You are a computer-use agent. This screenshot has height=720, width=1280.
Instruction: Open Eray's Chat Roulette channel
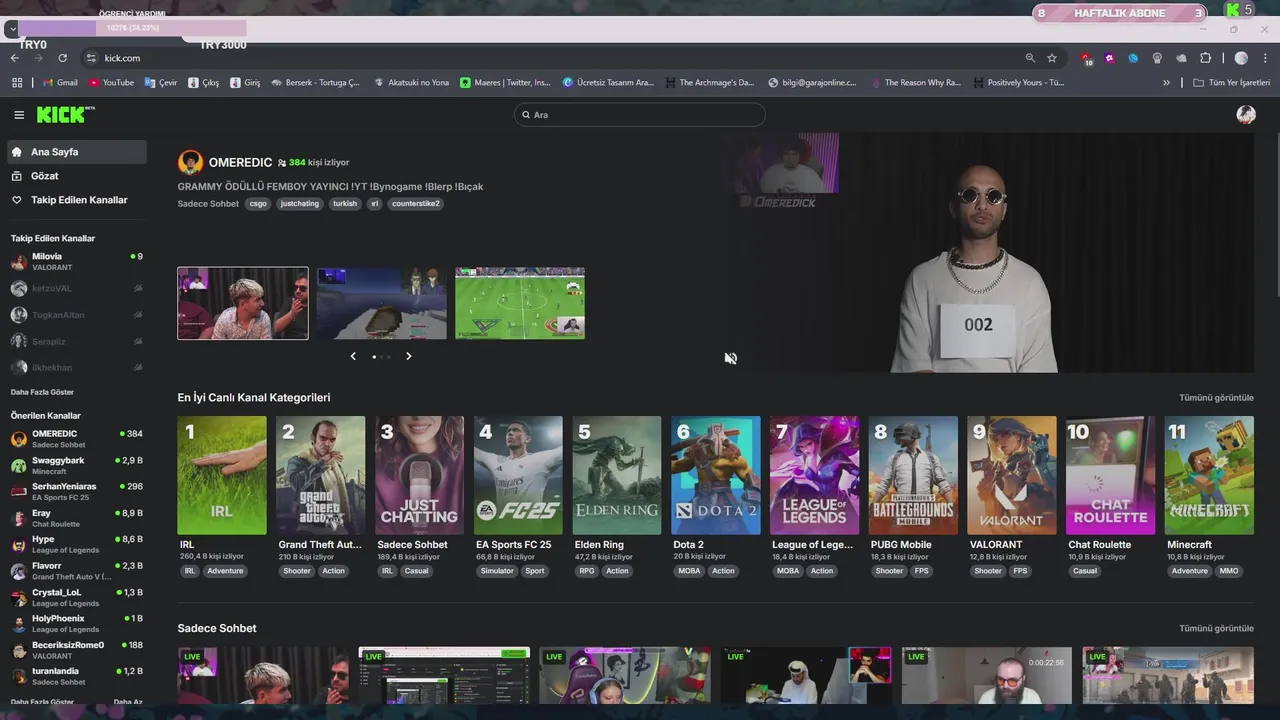coord(77,518)
